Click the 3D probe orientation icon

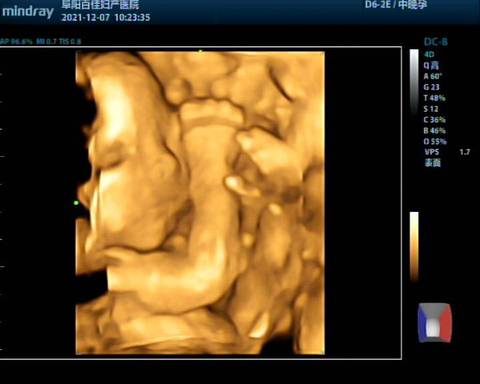coord(435,322)
